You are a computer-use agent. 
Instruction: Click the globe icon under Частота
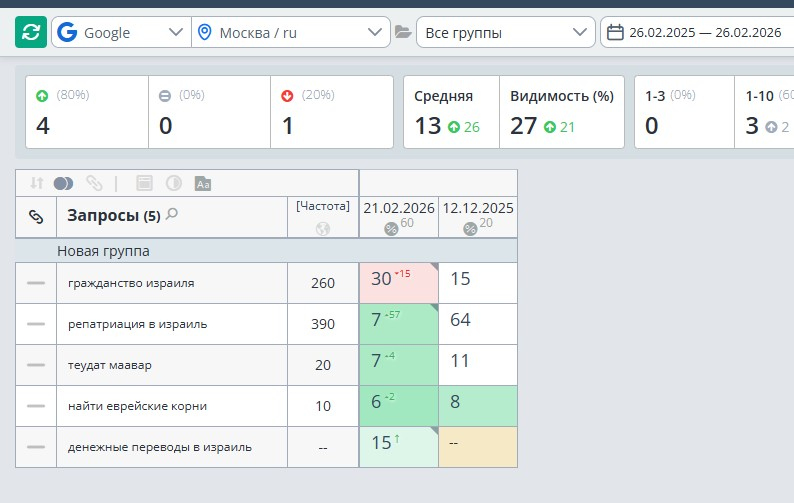coord(323,229)
